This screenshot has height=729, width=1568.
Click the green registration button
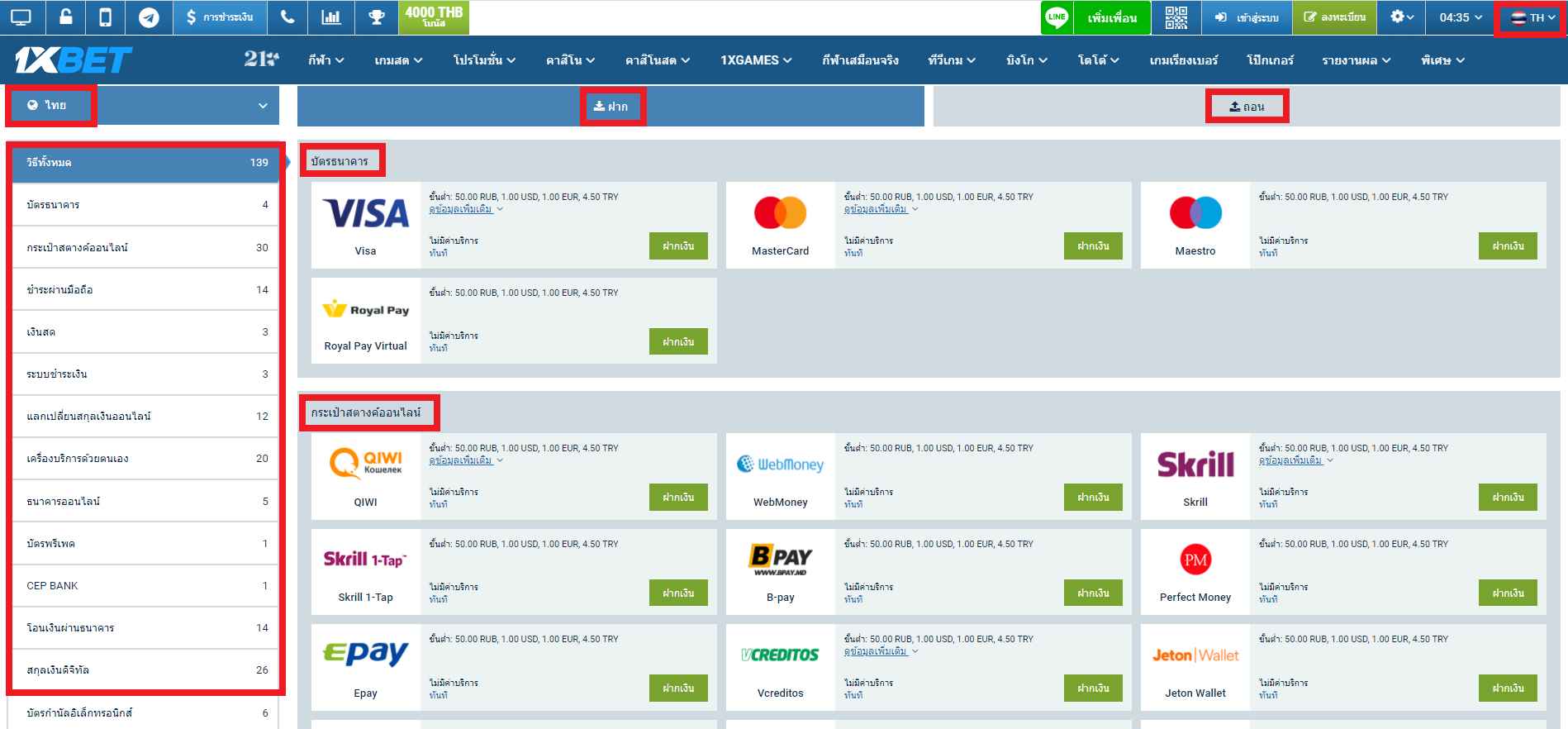pos(1334,17)
